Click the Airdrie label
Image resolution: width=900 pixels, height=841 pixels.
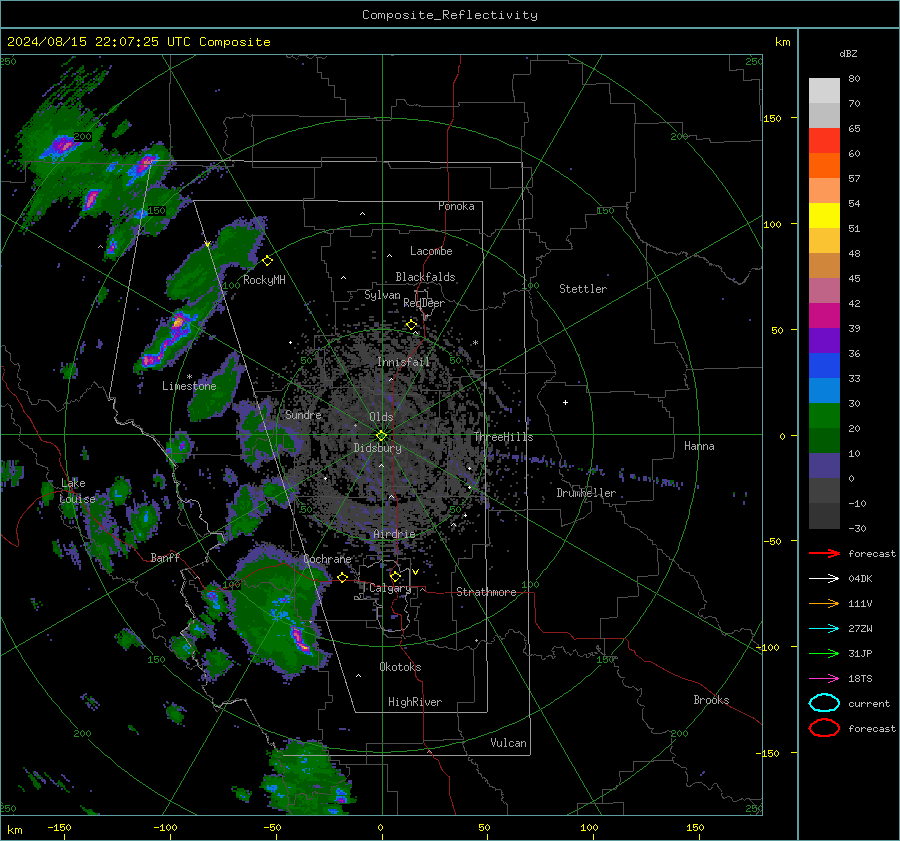394,534
